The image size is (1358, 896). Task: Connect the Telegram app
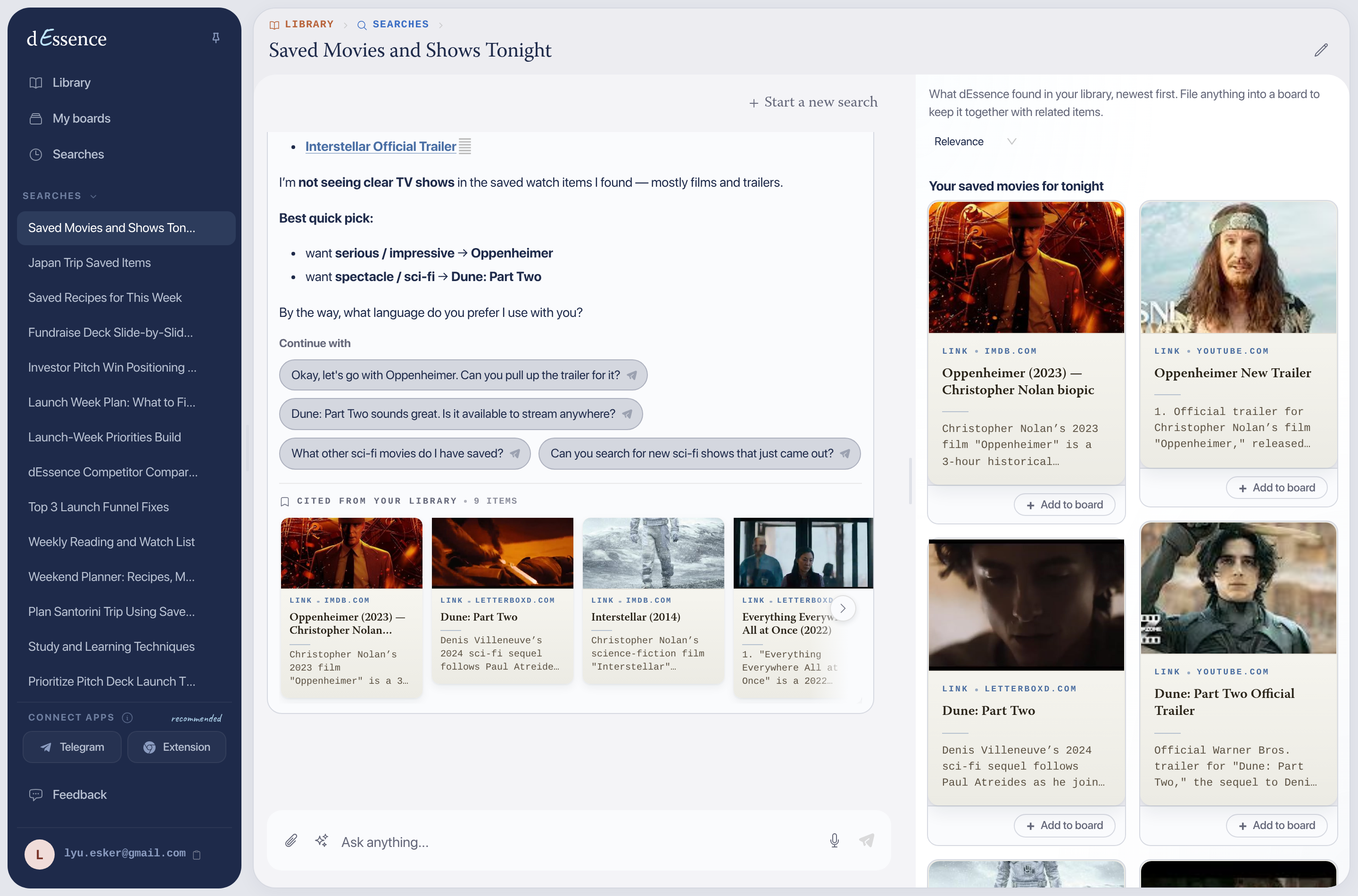point(72,747)
